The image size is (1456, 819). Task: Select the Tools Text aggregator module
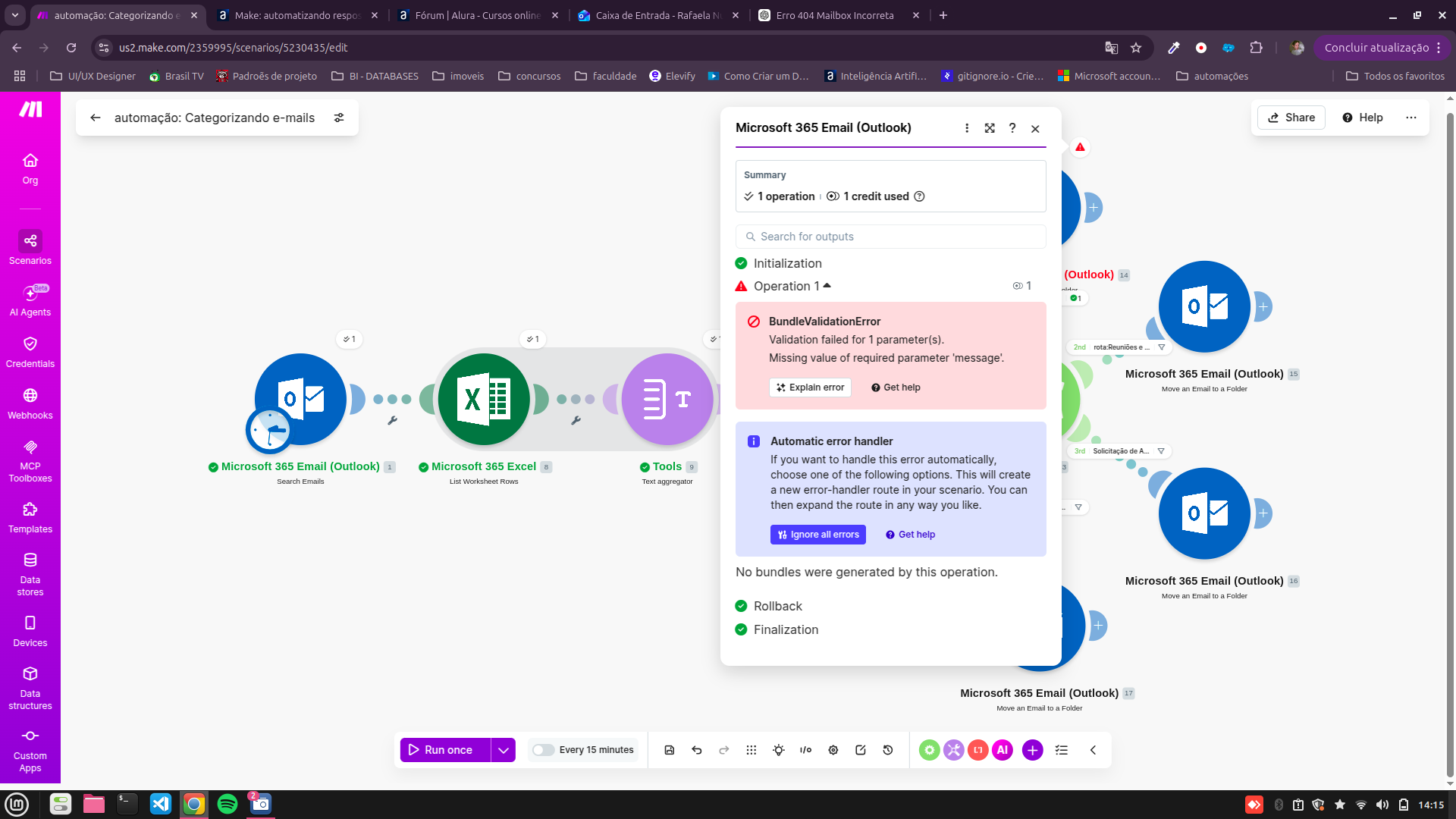click(667, 400)
